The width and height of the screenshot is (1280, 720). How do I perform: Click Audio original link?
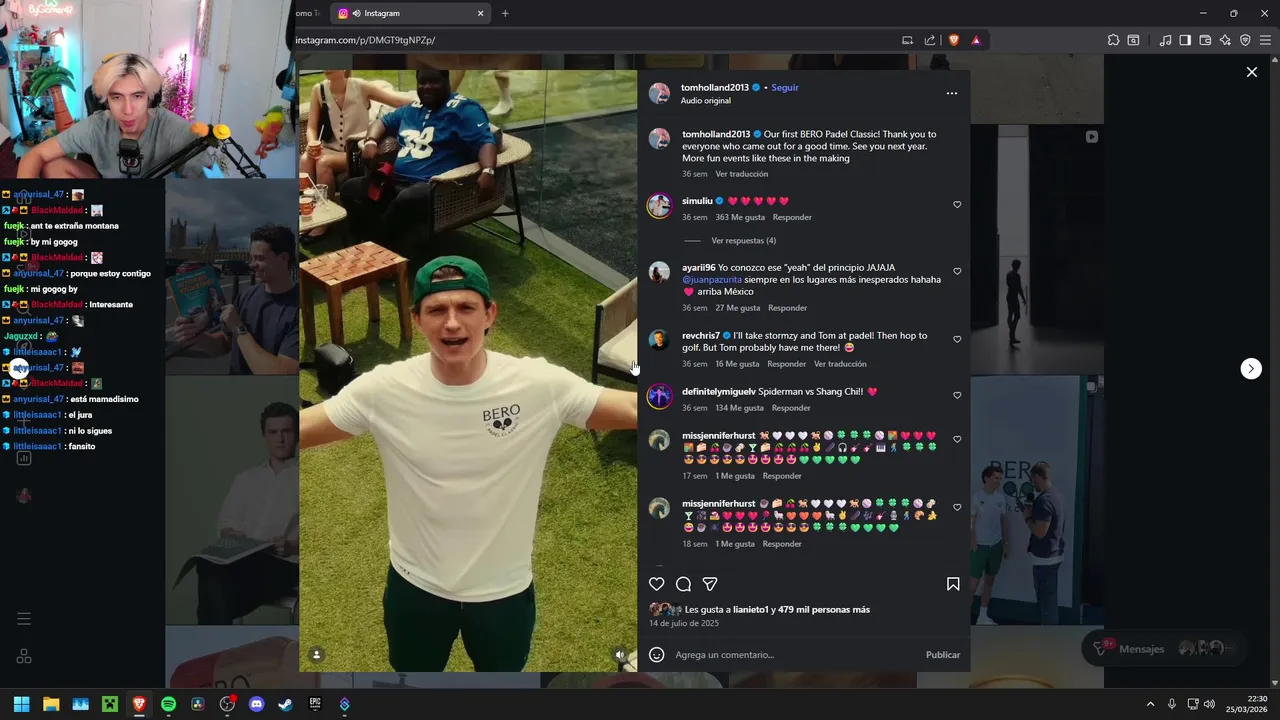pos(706,101)
